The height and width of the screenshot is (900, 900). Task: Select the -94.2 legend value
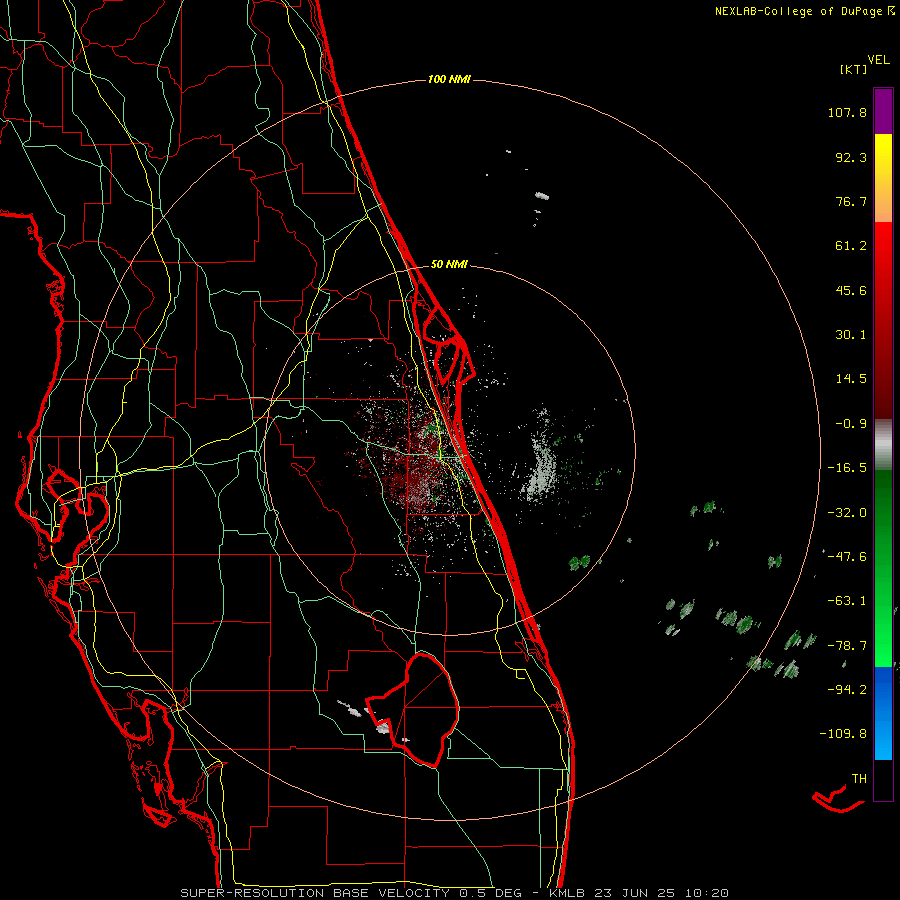pyautogui.click(x=847, y=689)
